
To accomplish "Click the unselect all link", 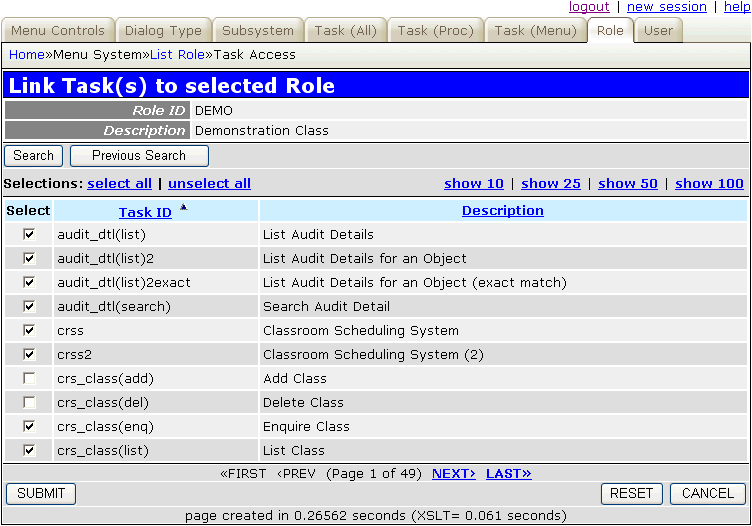I will pyautogui.click(x=209, y=184).
